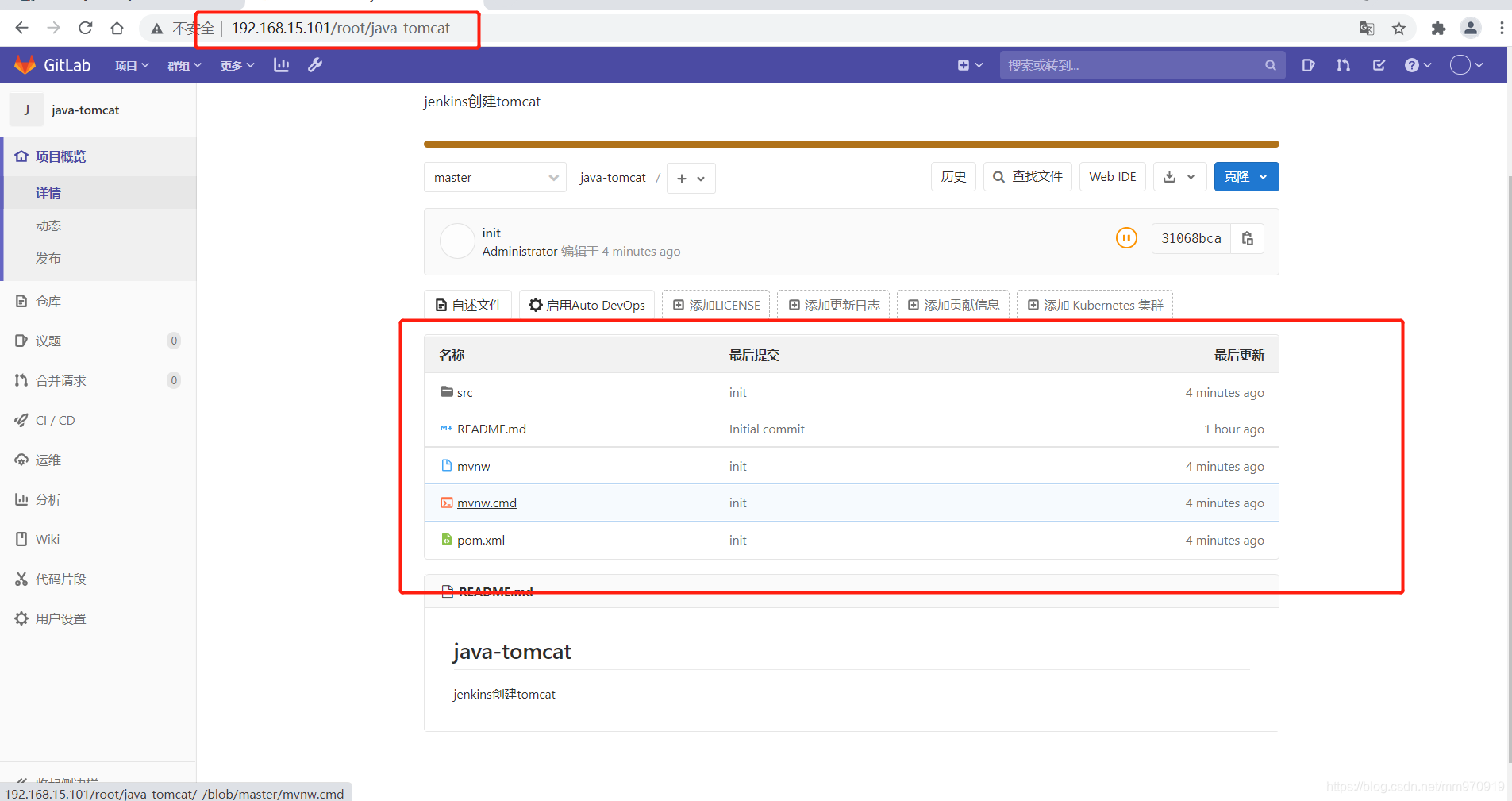Open the analytics chart icon in navbar
Screen dimensions: 1512x801
[x=281, y=65]
